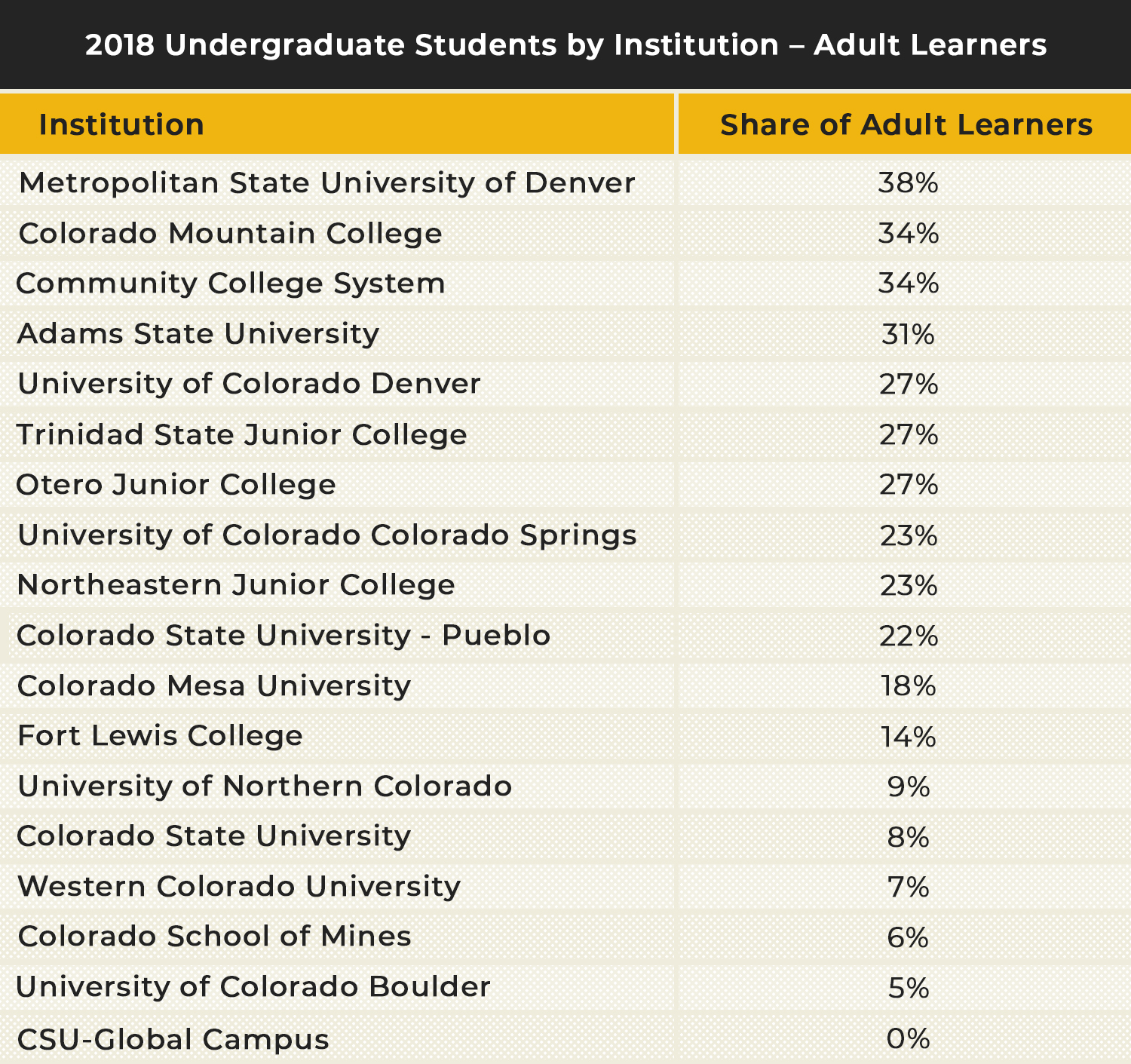Click Adams State University row
The height and width of the screenshot is (1064, 1131).
565,333
